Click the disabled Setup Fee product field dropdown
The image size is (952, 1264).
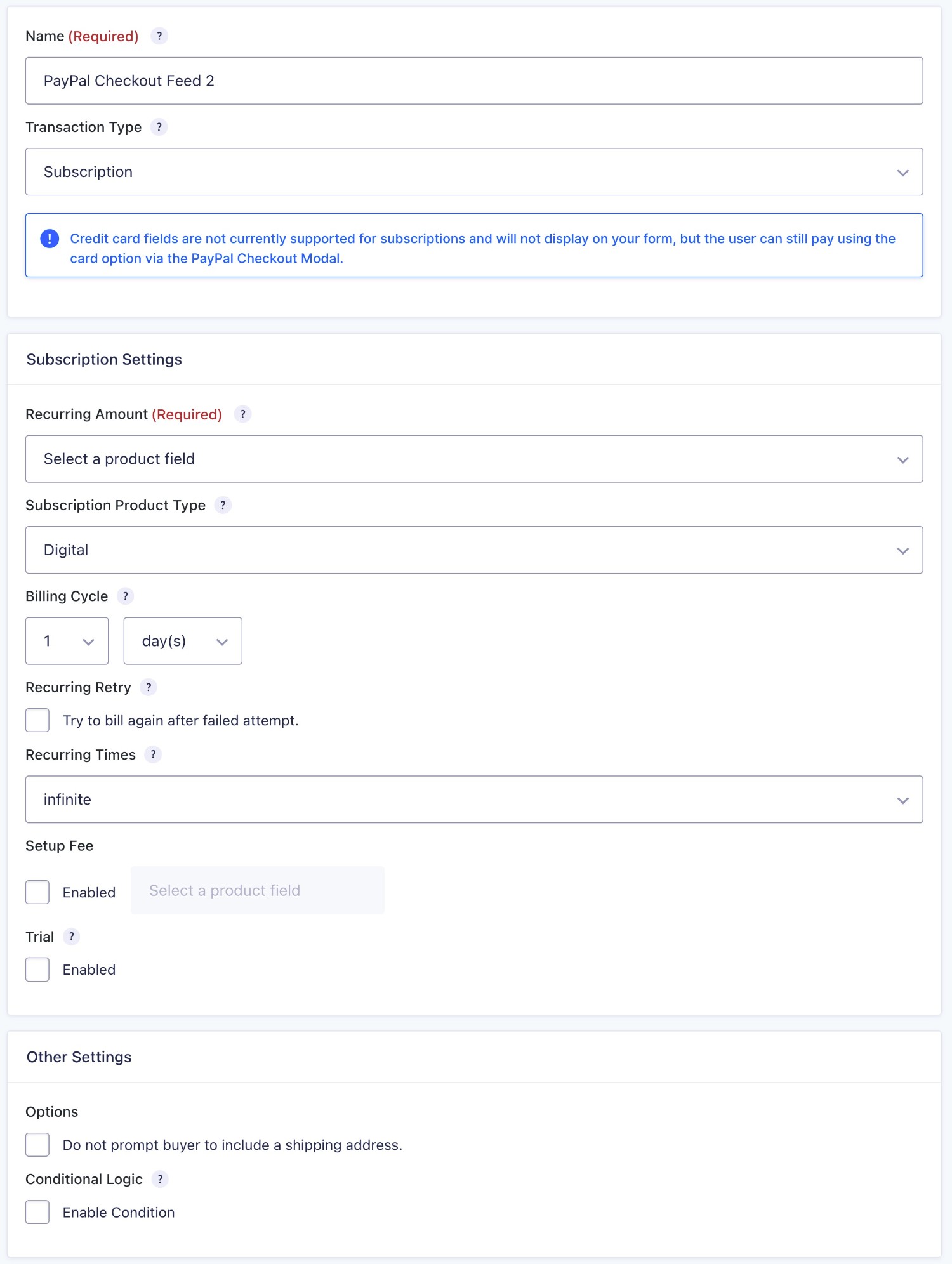coord(258,890)
